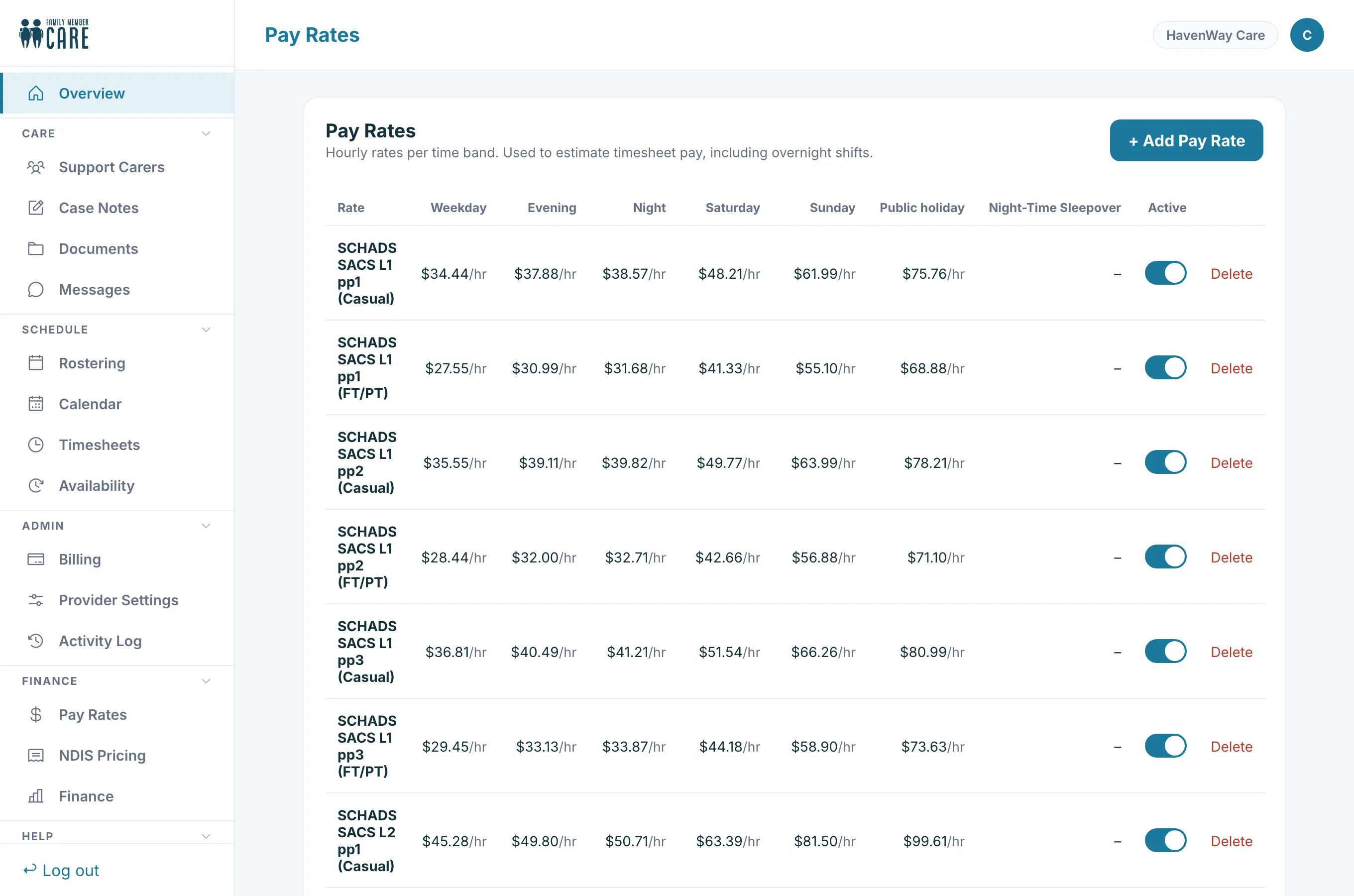
Task: Click the Availability refresh-clock icon
Action: point(36,485)
